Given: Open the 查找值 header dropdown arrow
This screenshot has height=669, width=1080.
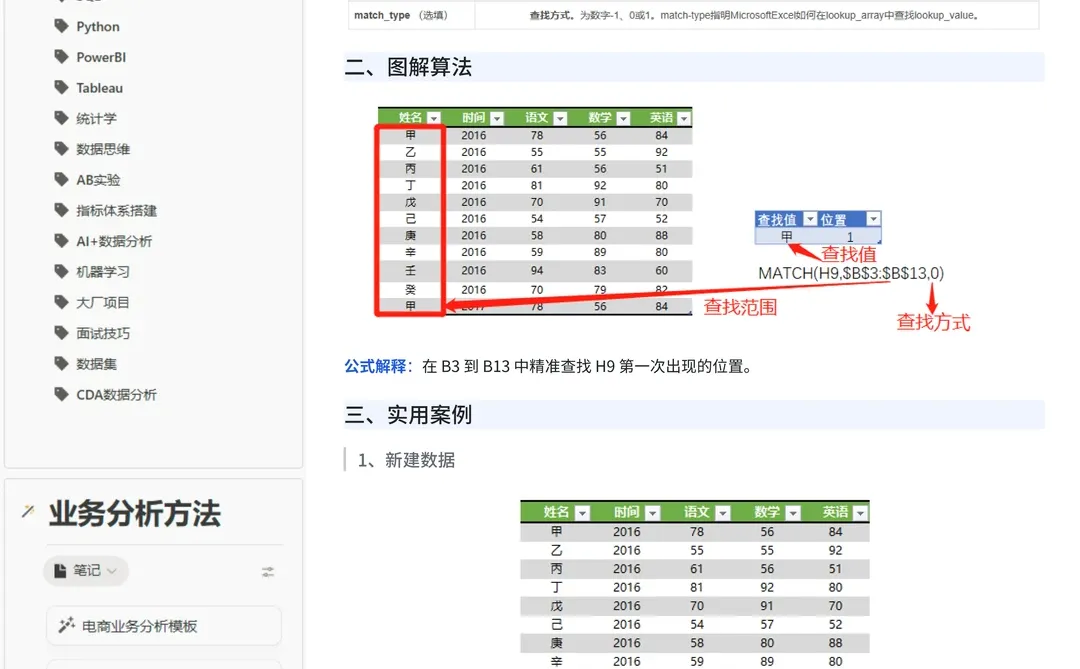Looking at the screenshot, I should 808,218.
